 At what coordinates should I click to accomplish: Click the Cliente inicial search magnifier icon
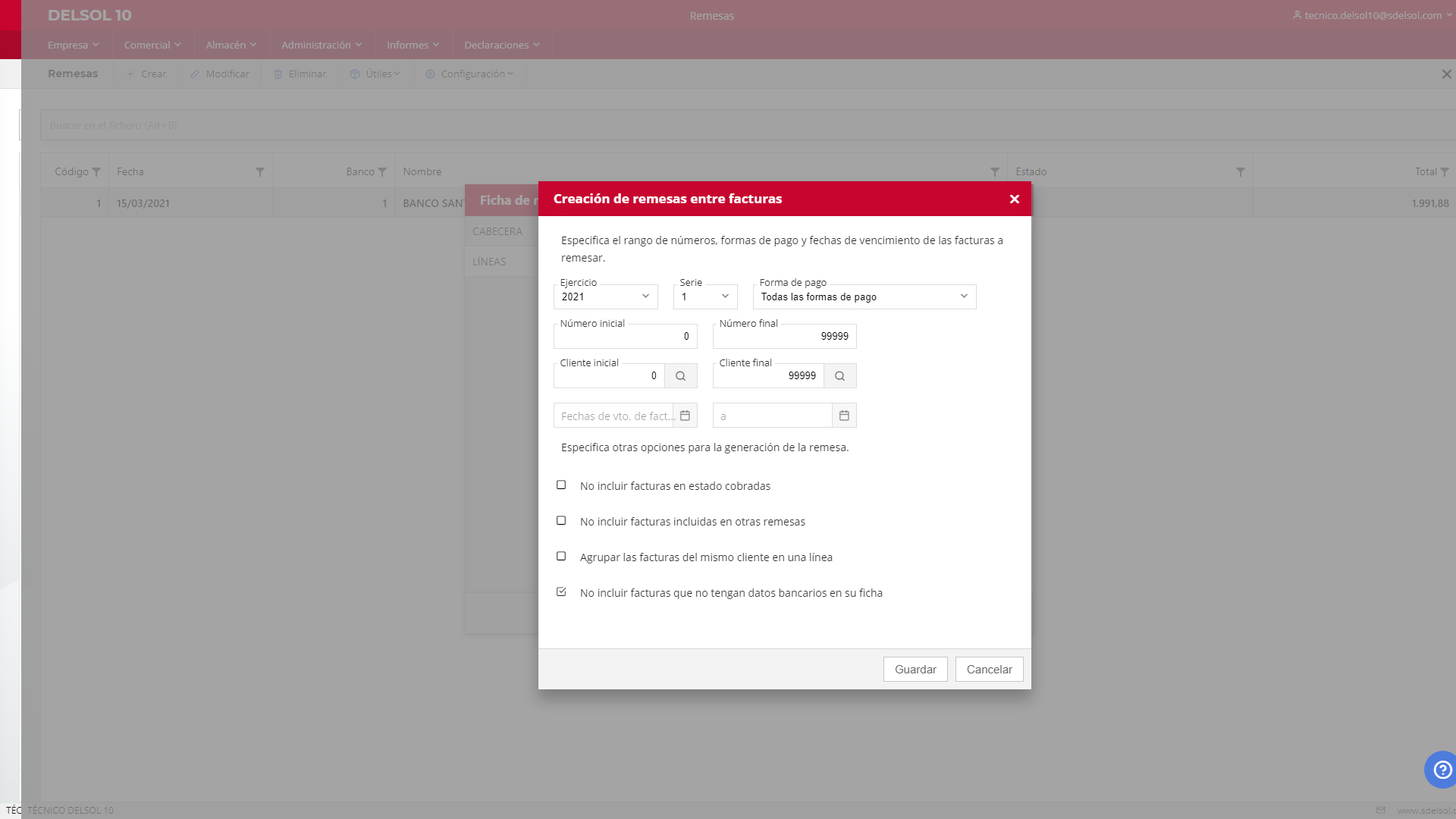coord(680,376)
